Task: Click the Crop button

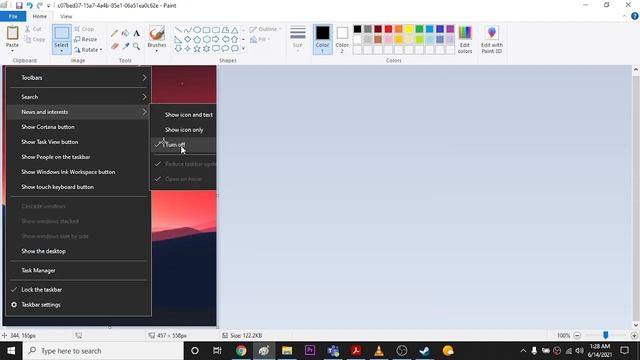Action: 84,29
